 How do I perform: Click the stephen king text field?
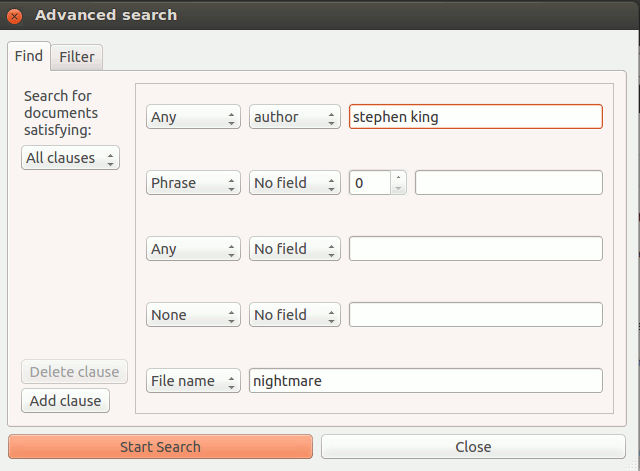(x=476, y=117)
